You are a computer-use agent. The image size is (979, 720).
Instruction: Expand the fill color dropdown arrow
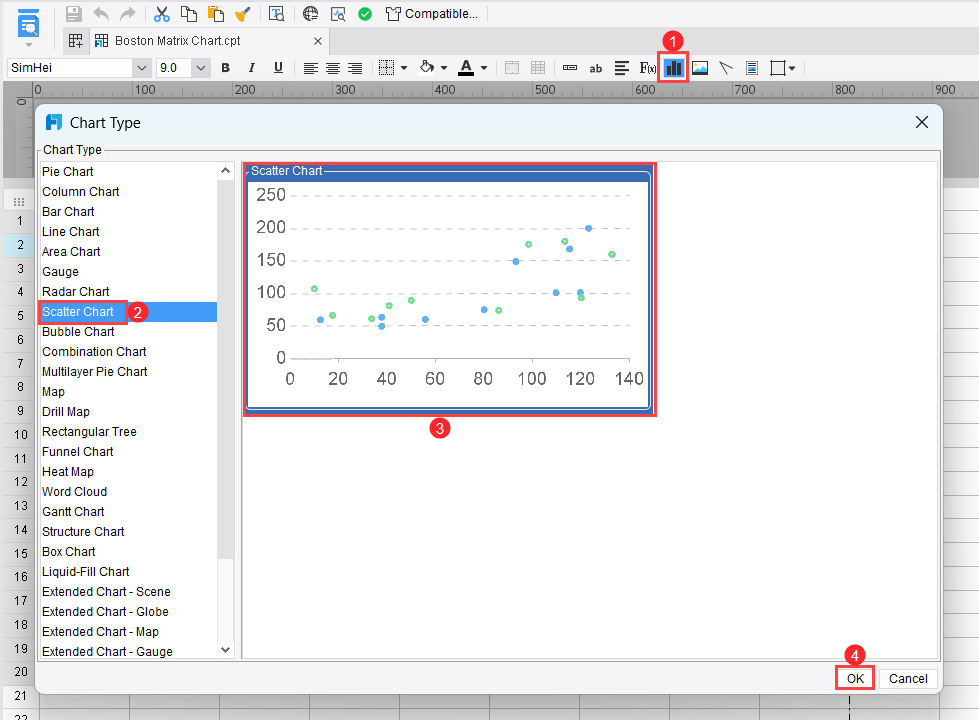point(444,68)
